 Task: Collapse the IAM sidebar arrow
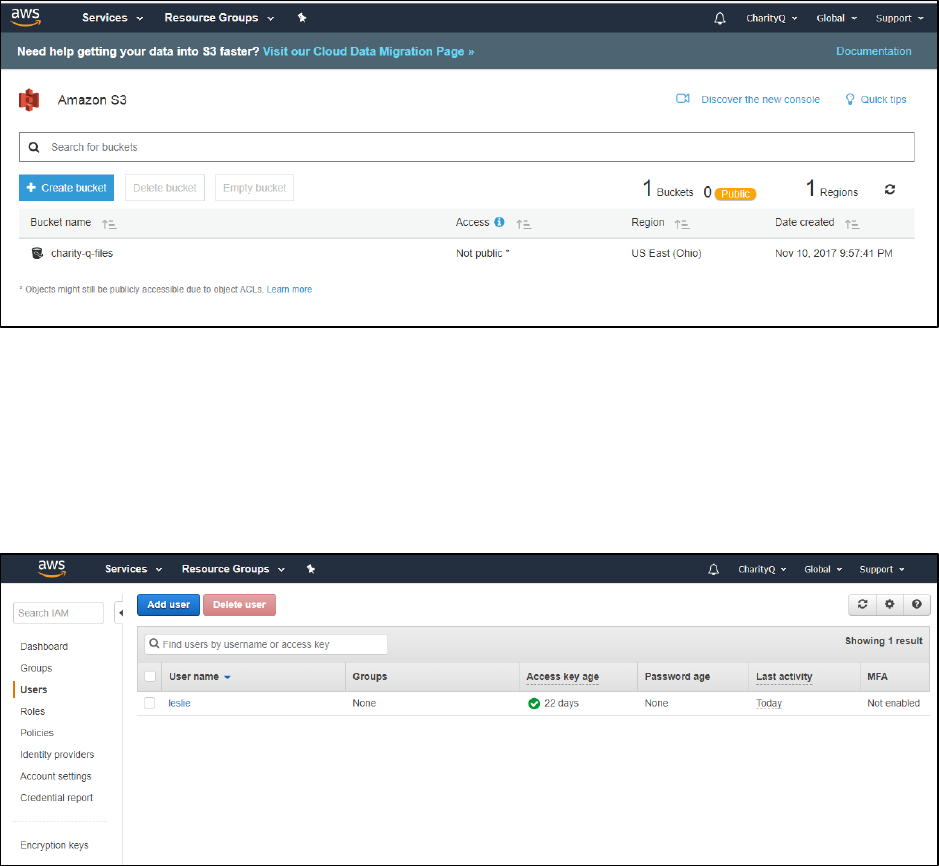(x=120, y=613)
